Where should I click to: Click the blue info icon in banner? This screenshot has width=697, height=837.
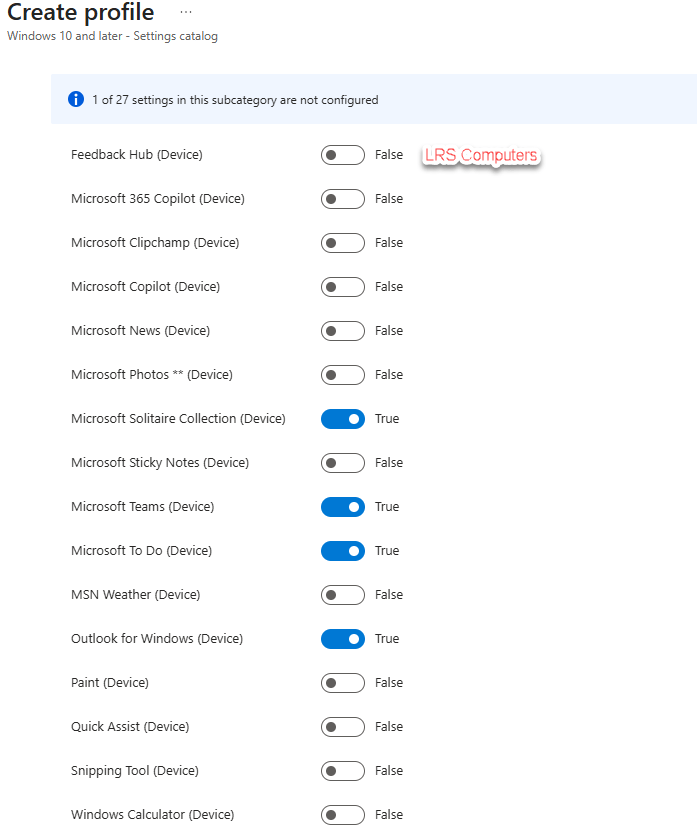[x=75, y=100]
